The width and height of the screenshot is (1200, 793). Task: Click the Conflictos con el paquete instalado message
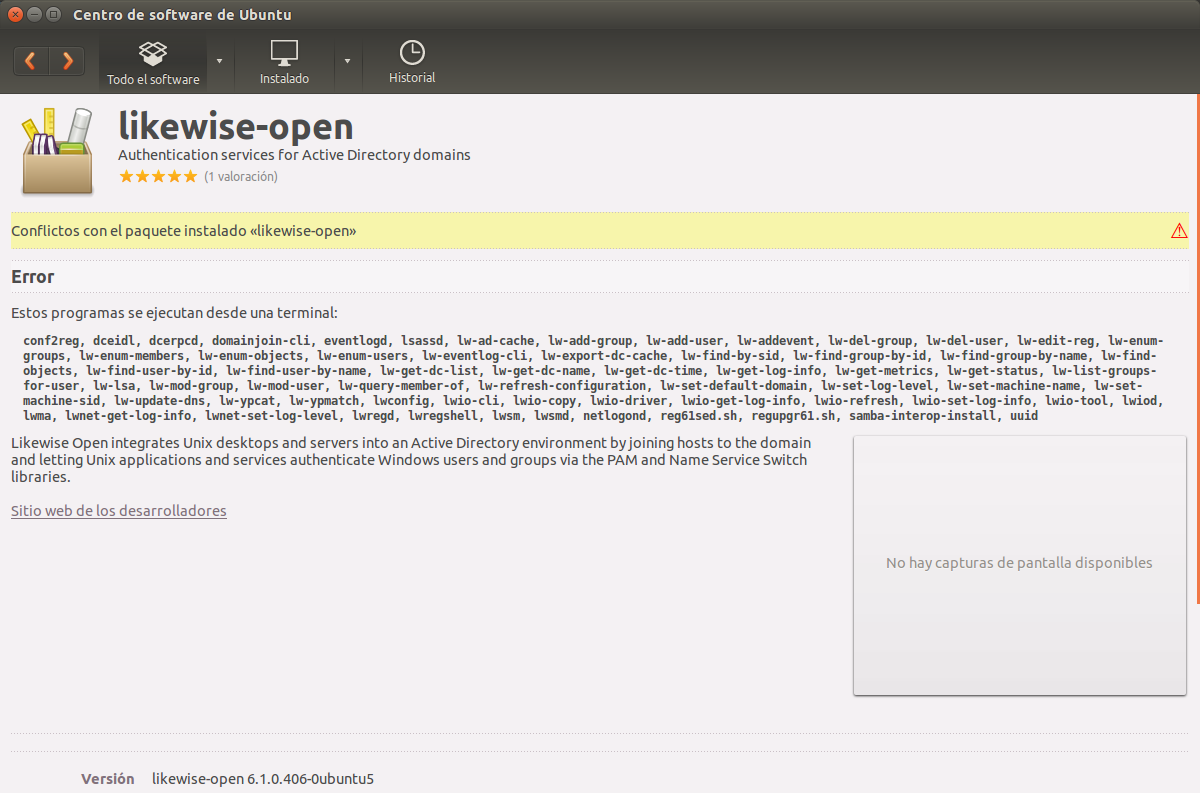(x=184, y=231)
